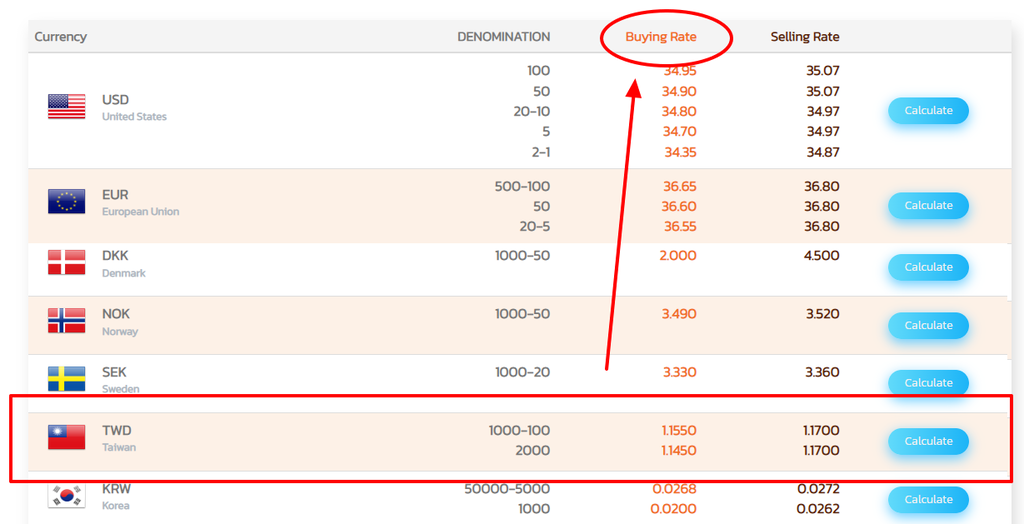
Task: Select the KRW currency code
Action: click(x=117, y=489)
